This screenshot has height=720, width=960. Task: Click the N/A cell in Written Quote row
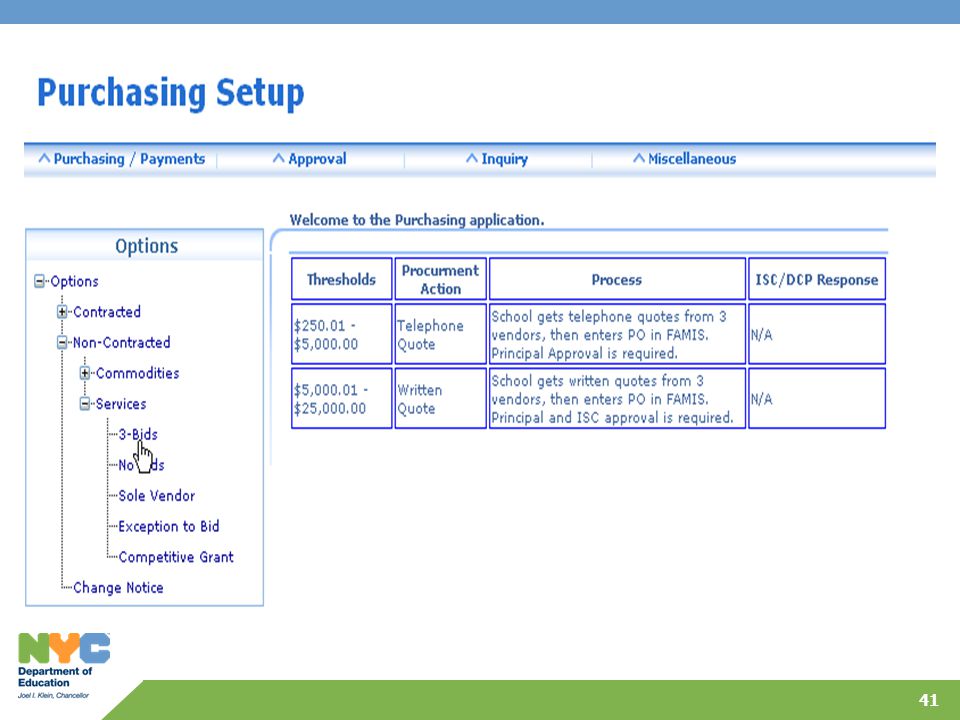[817, 399]
